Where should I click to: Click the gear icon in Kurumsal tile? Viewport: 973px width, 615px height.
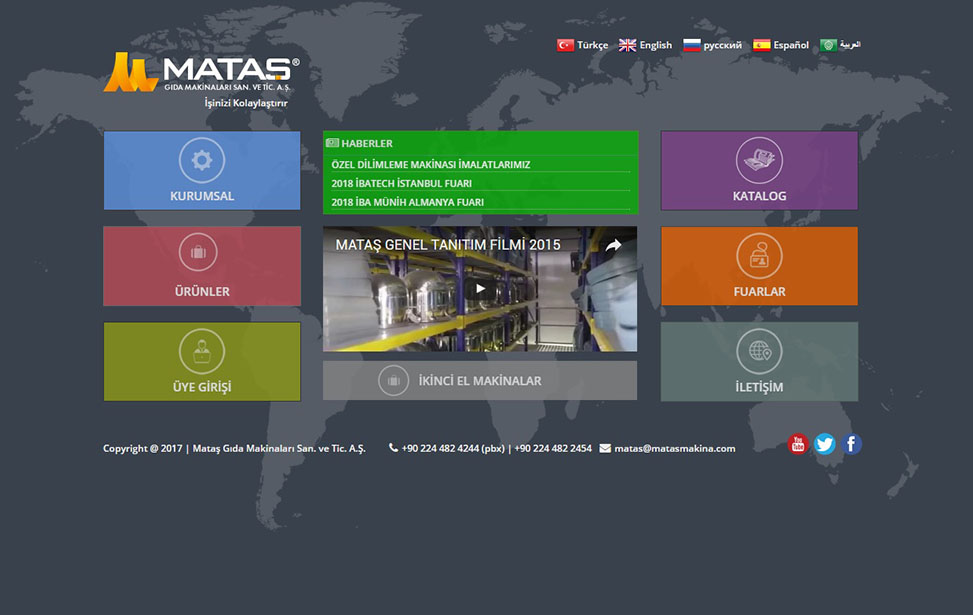(202, 160)
